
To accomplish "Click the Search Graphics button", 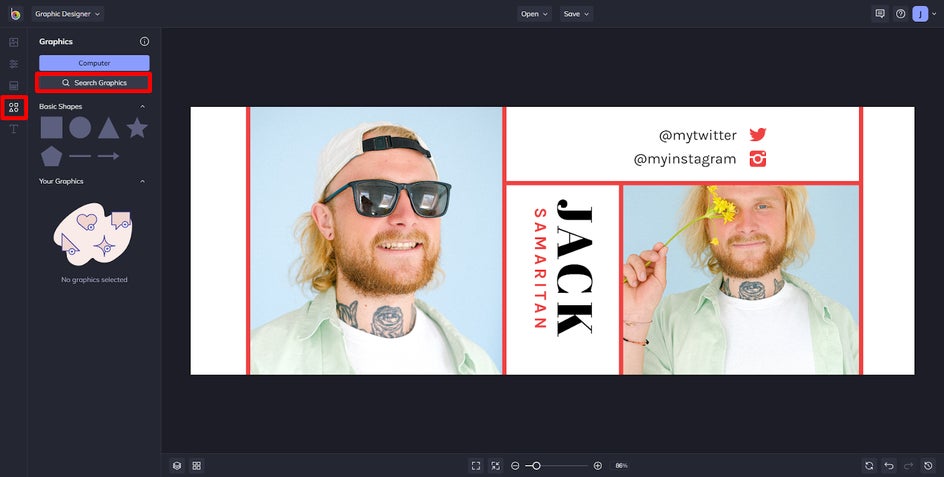I will point(95,83).
